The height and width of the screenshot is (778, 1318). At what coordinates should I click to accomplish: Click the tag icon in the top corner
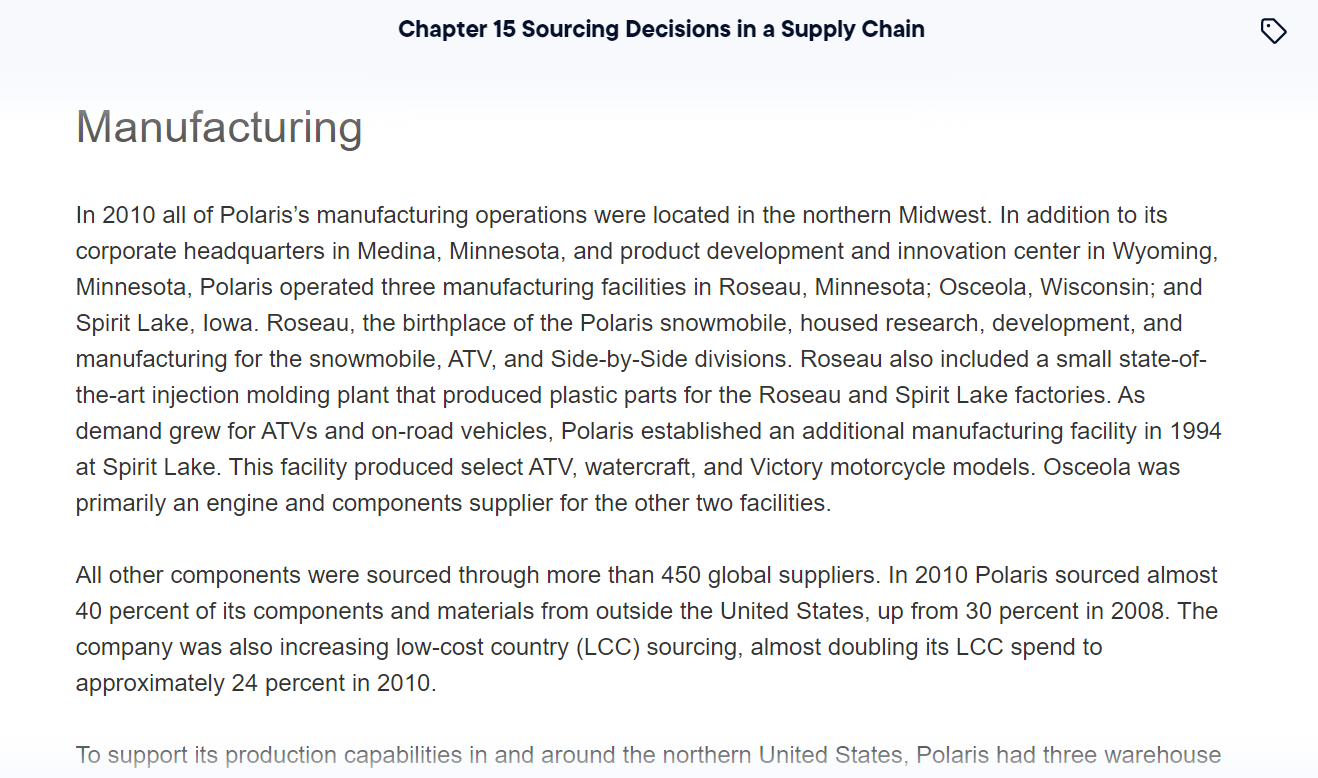click(1274, 30)
